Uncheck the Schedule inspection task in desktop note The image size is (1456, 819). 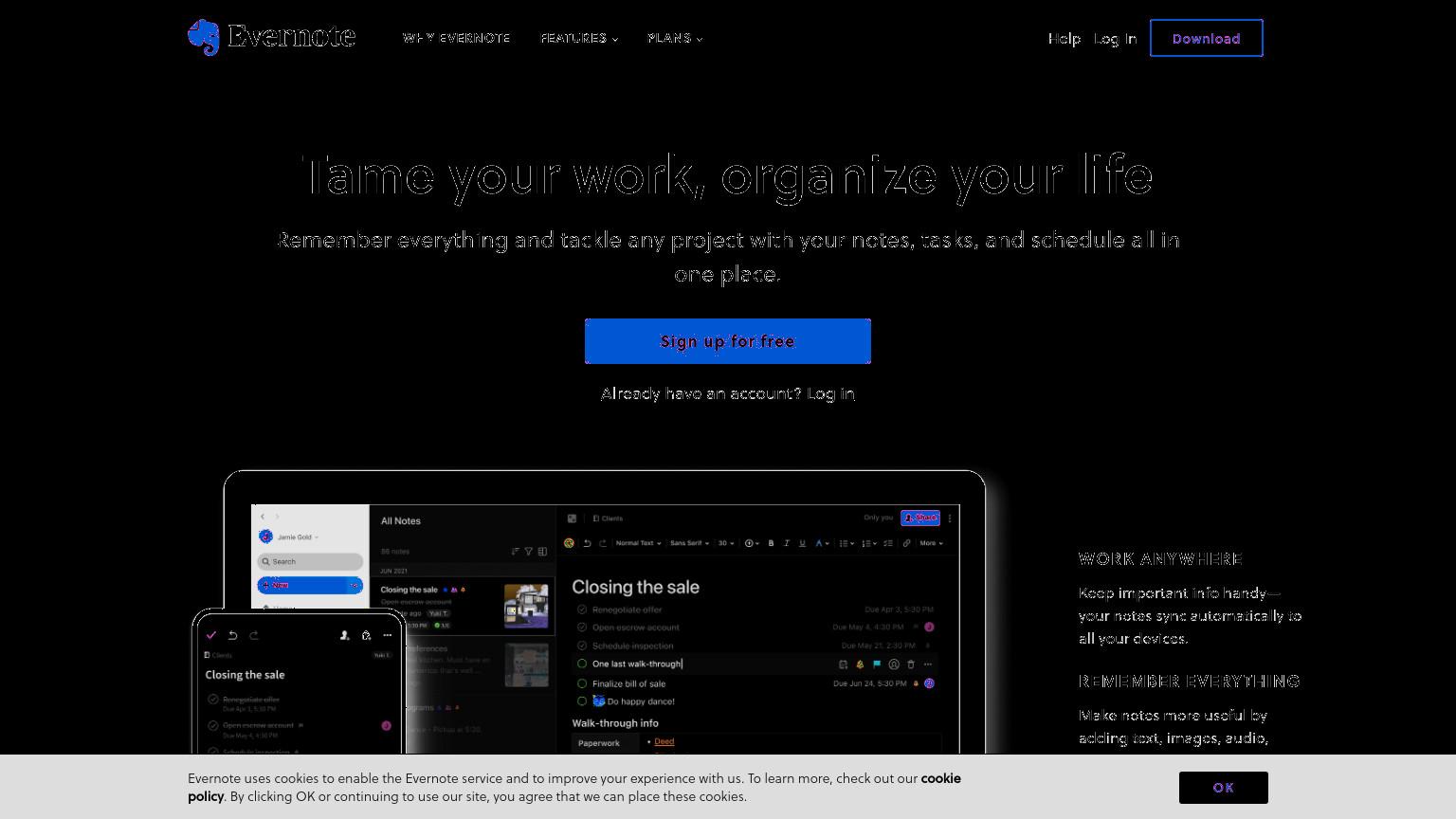click(582, 646)
